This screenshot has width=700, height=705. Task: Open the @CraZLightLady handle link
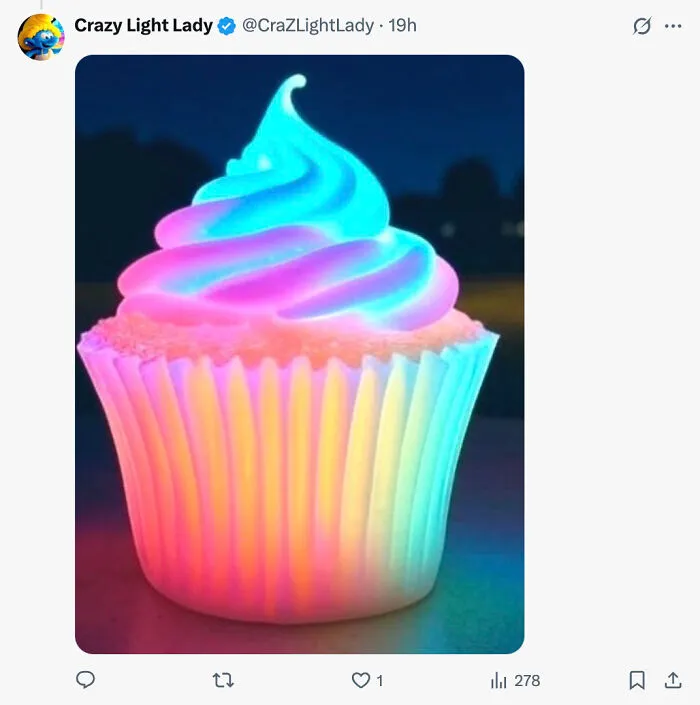coord(308,26)
